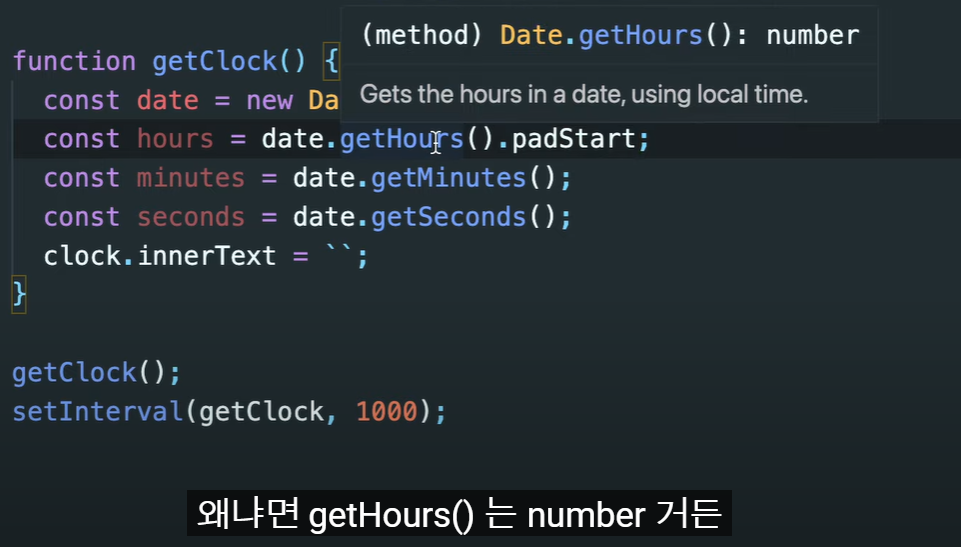The width and height of the screenshot is (961, 547).
Task: Click 'Date' in the hover tooltip signature
Action: click(531, 36)
